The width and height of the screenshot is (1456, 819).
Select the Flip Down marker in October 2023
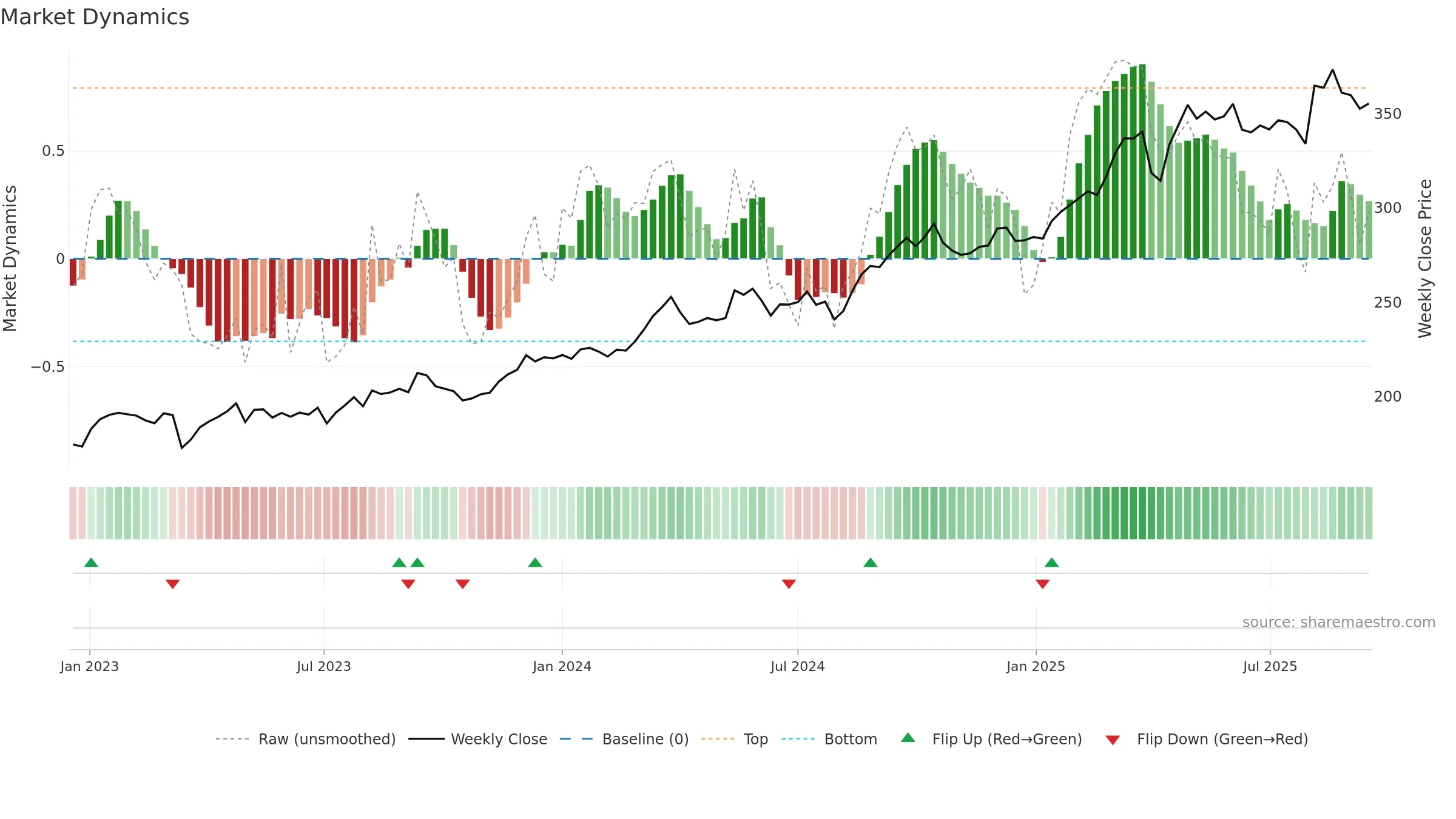462,584
